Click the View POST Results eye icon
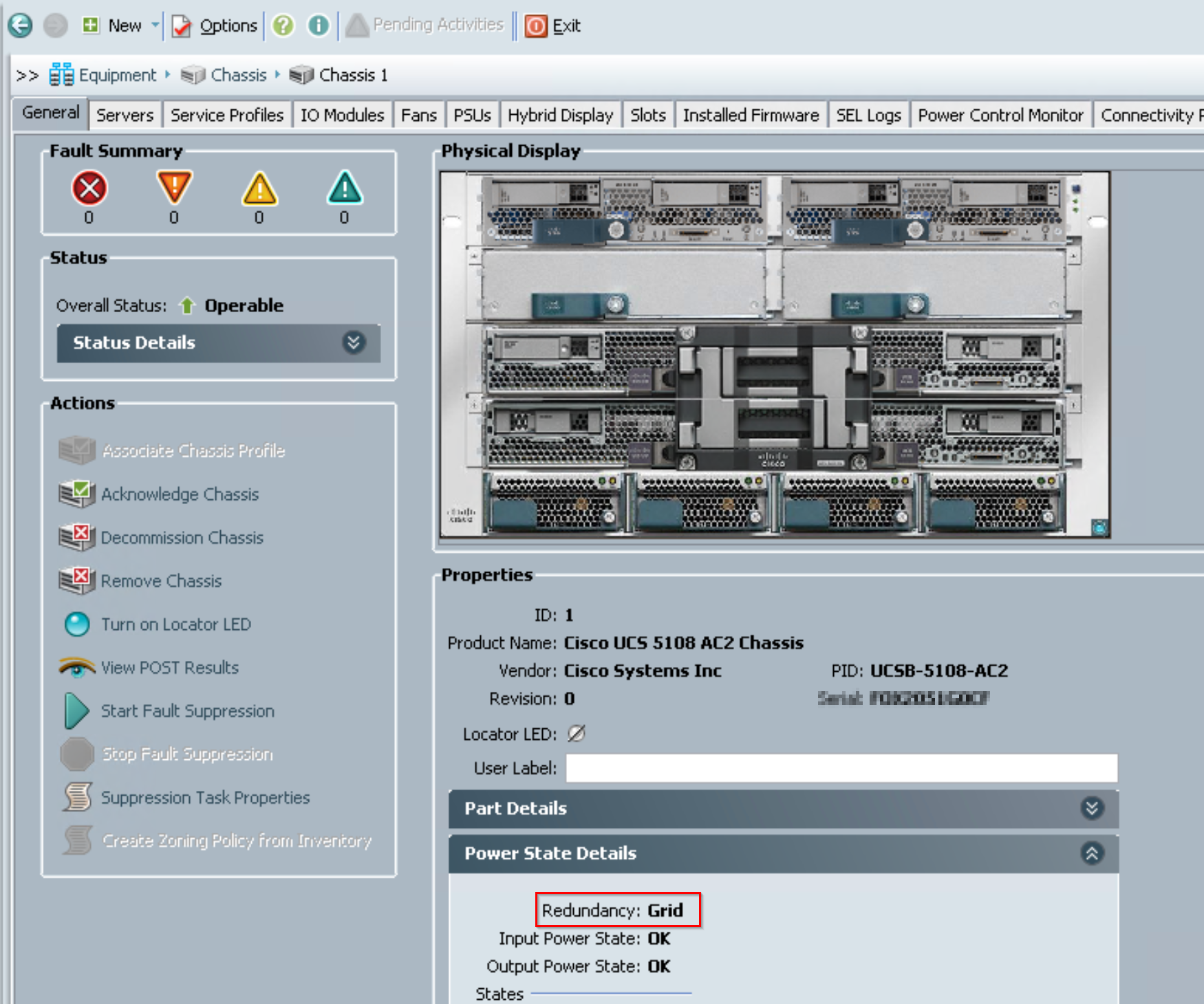Viewport: 1204px width, 1004px height. tap(76, 666)
